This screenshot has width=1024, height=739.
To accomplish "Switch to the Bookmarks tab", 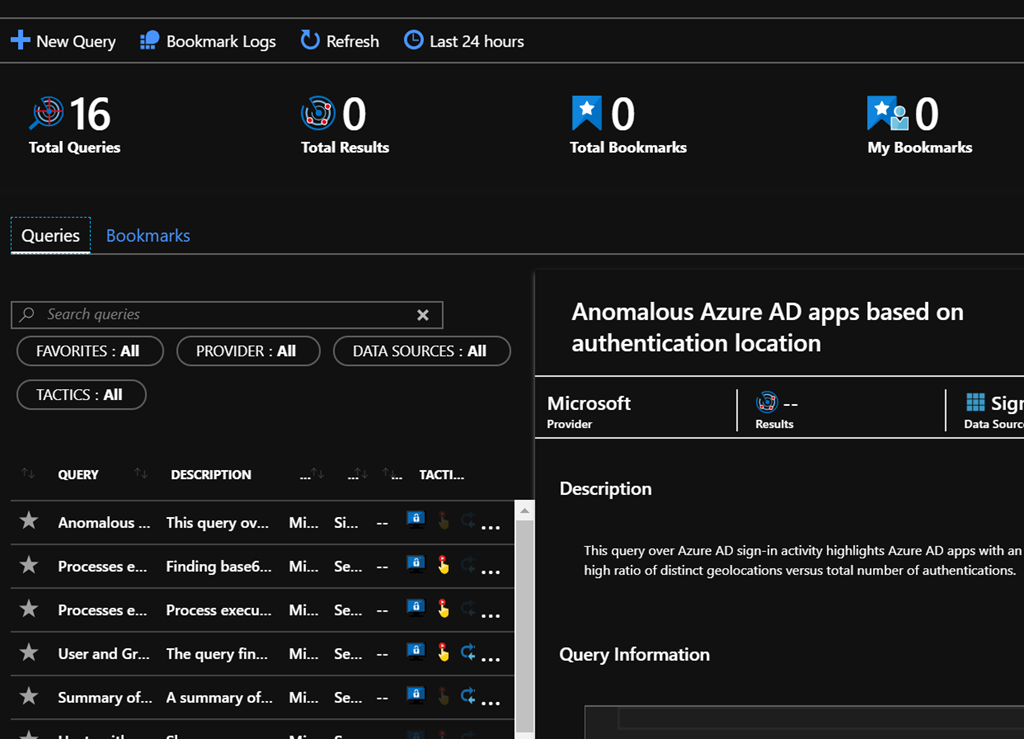I will pos(148,236).
